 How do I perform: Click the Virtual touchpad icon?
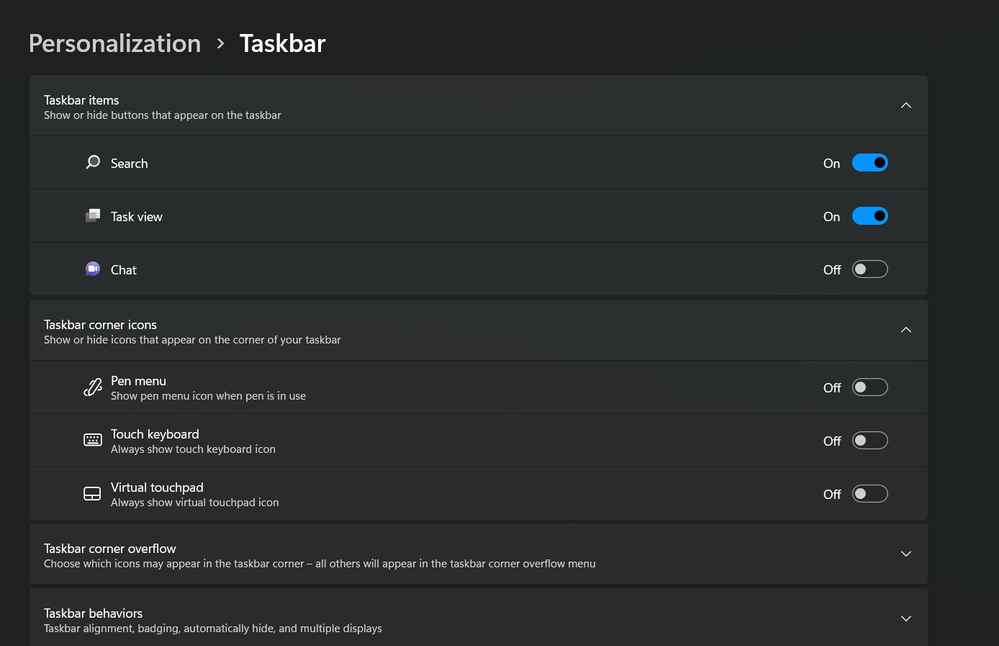(x=92, y=493)
